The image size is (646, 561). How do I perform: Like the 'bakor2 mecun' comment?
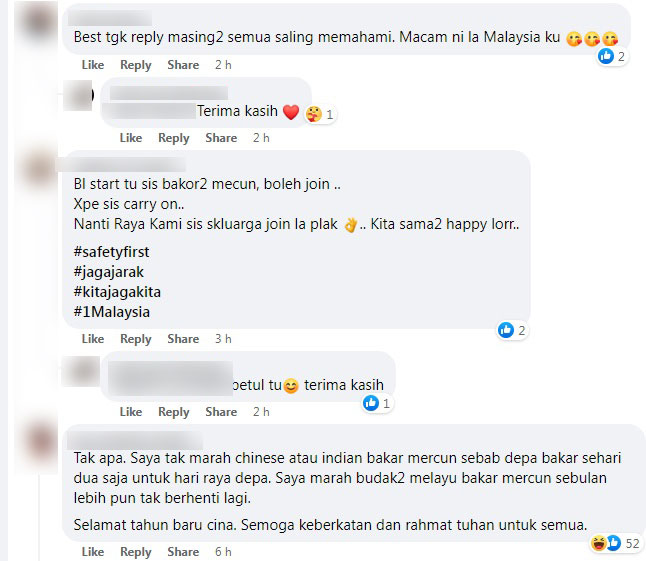(93, 339)
